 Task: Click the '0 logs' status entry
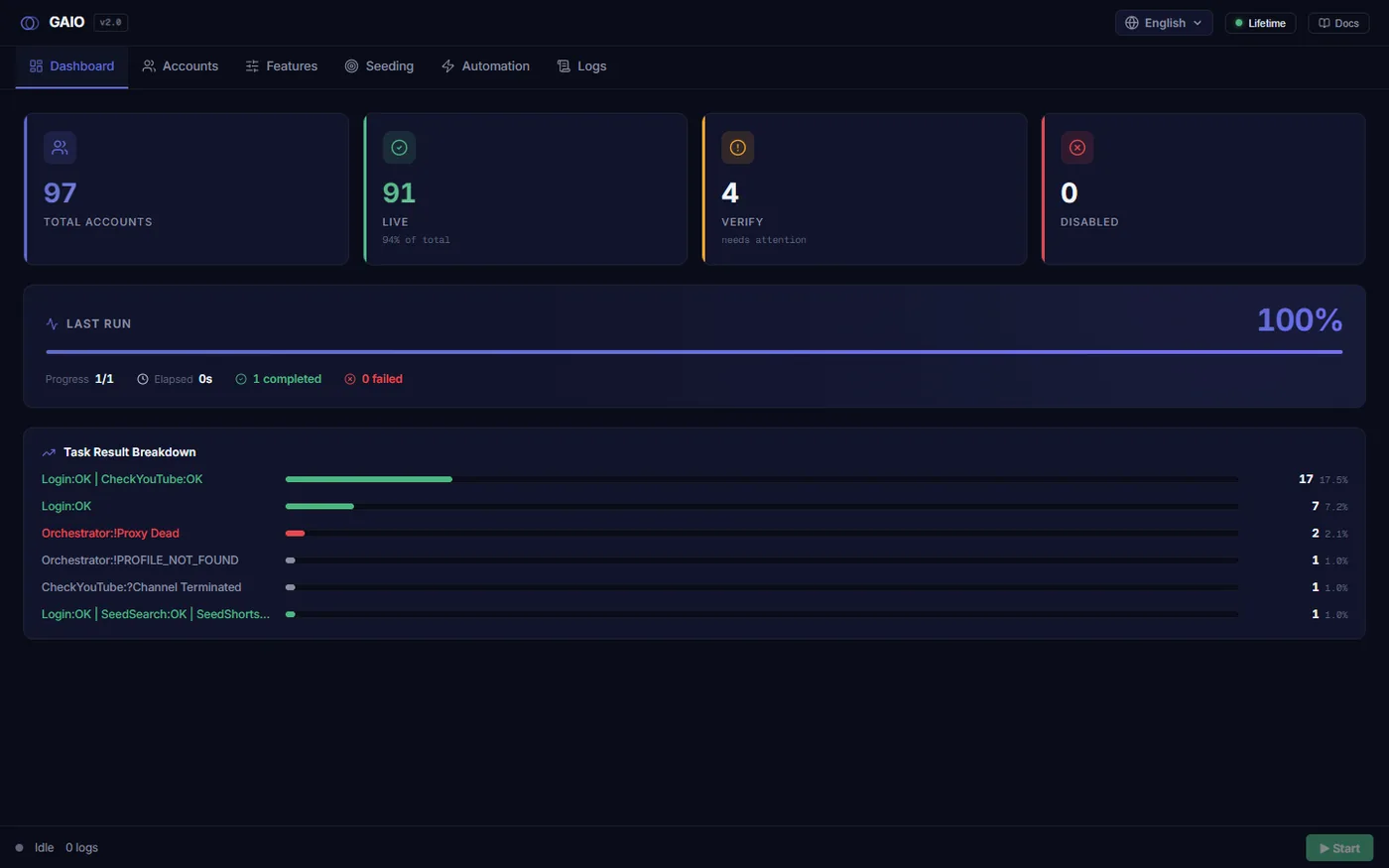tap(81, 848)
